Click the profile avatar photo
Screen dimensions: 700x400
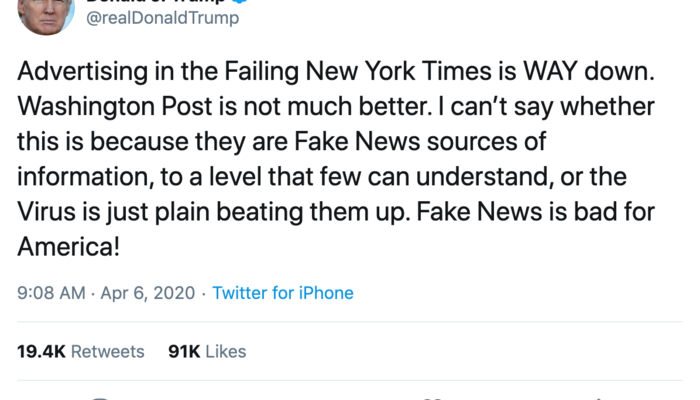pyautogui.click(x=47, y=14)
